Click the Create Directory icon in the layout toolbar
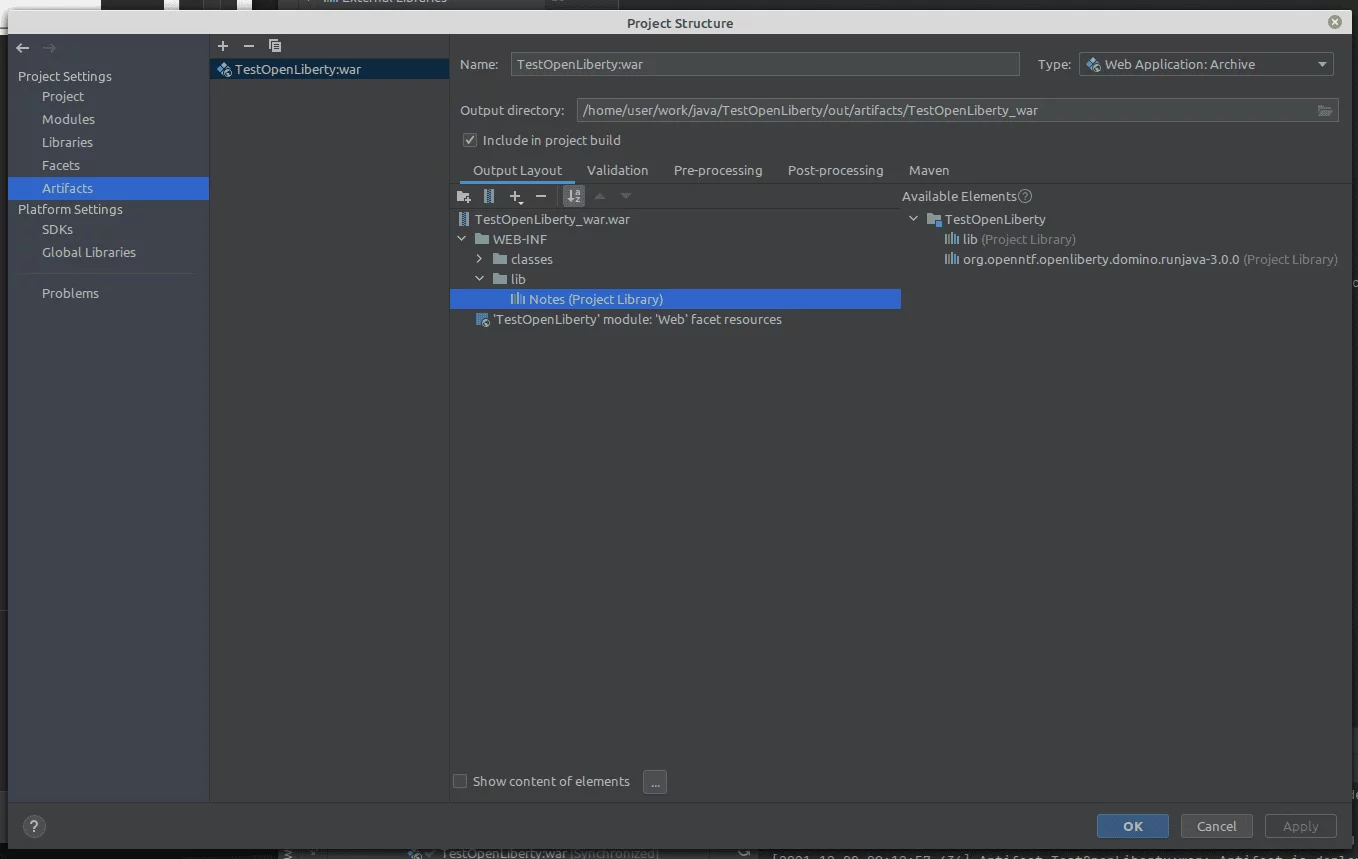The image size is (1358, 859). [x=463, y=197]
